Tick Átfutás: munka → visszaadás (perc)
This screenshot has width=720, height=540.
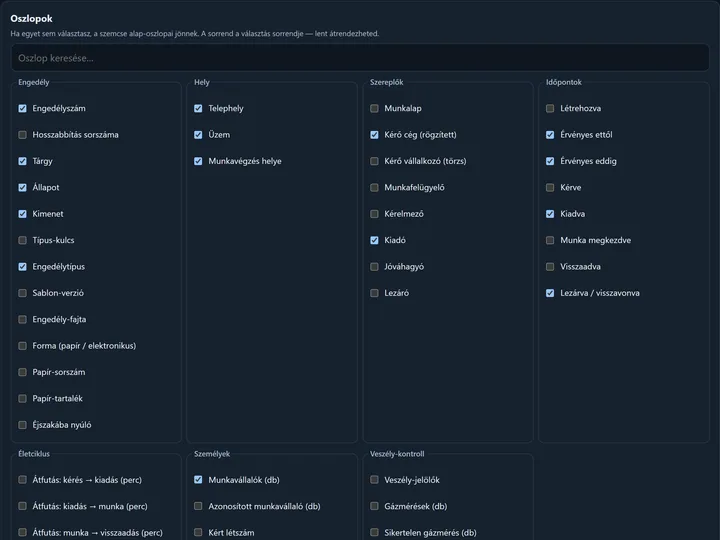22,533
